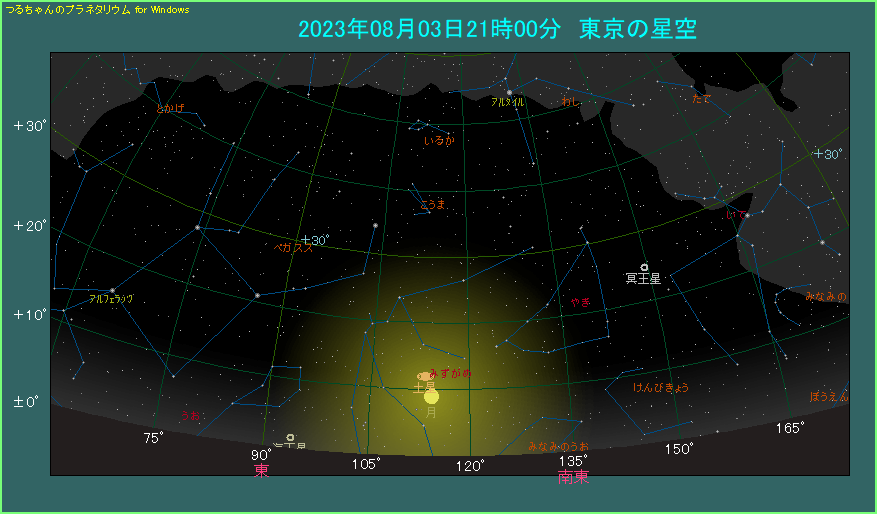Click the 東 (East) direction marker
This screenshot has width=877, height=514.
[261, 471]
